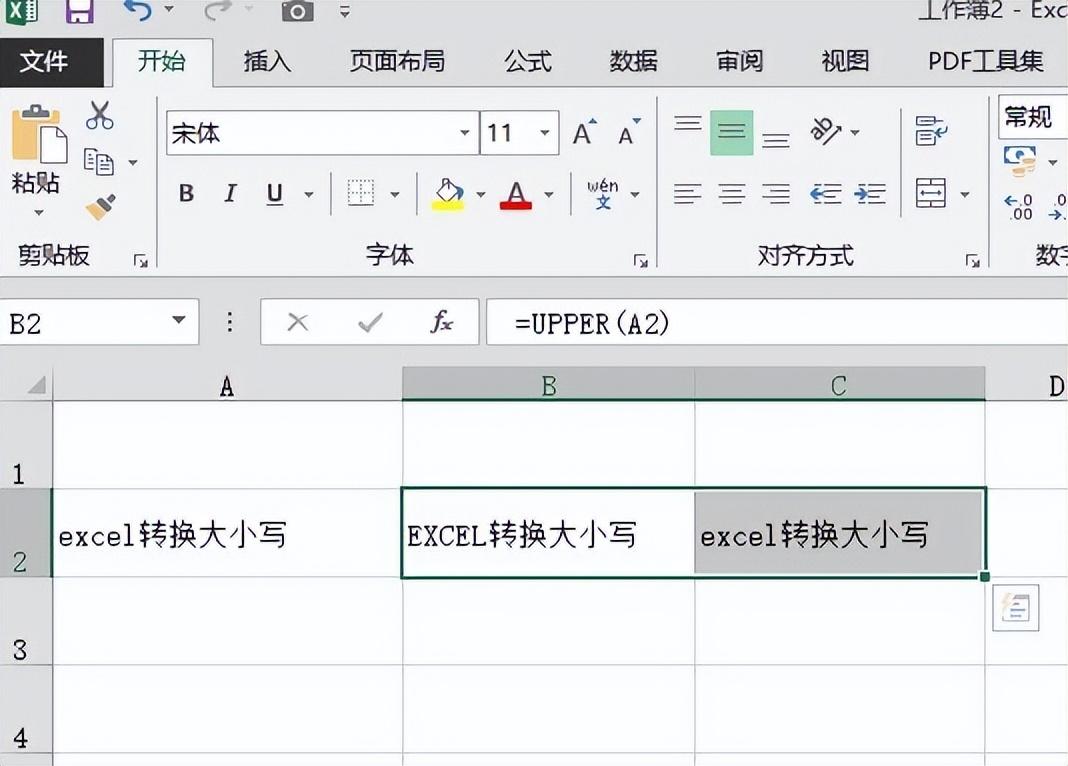Click the Redo arrow icon
This screenshot has width=1068, height=766.
[x=218, y=10]
